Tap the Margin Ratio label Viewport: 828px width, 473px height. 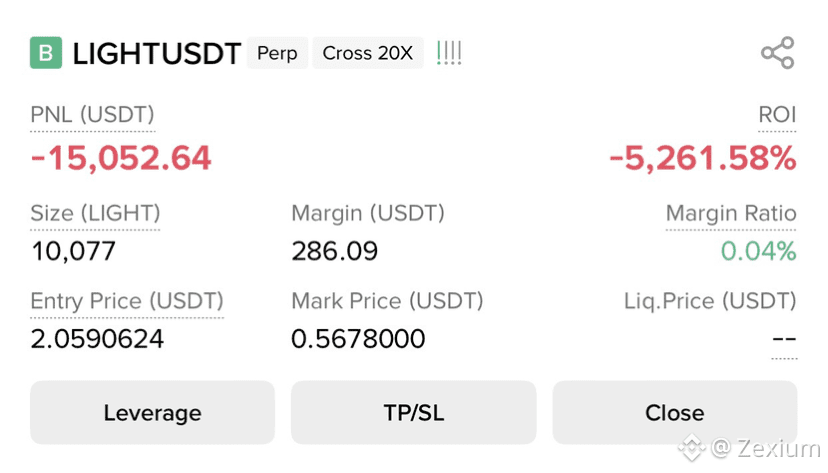tap(731, 213)
